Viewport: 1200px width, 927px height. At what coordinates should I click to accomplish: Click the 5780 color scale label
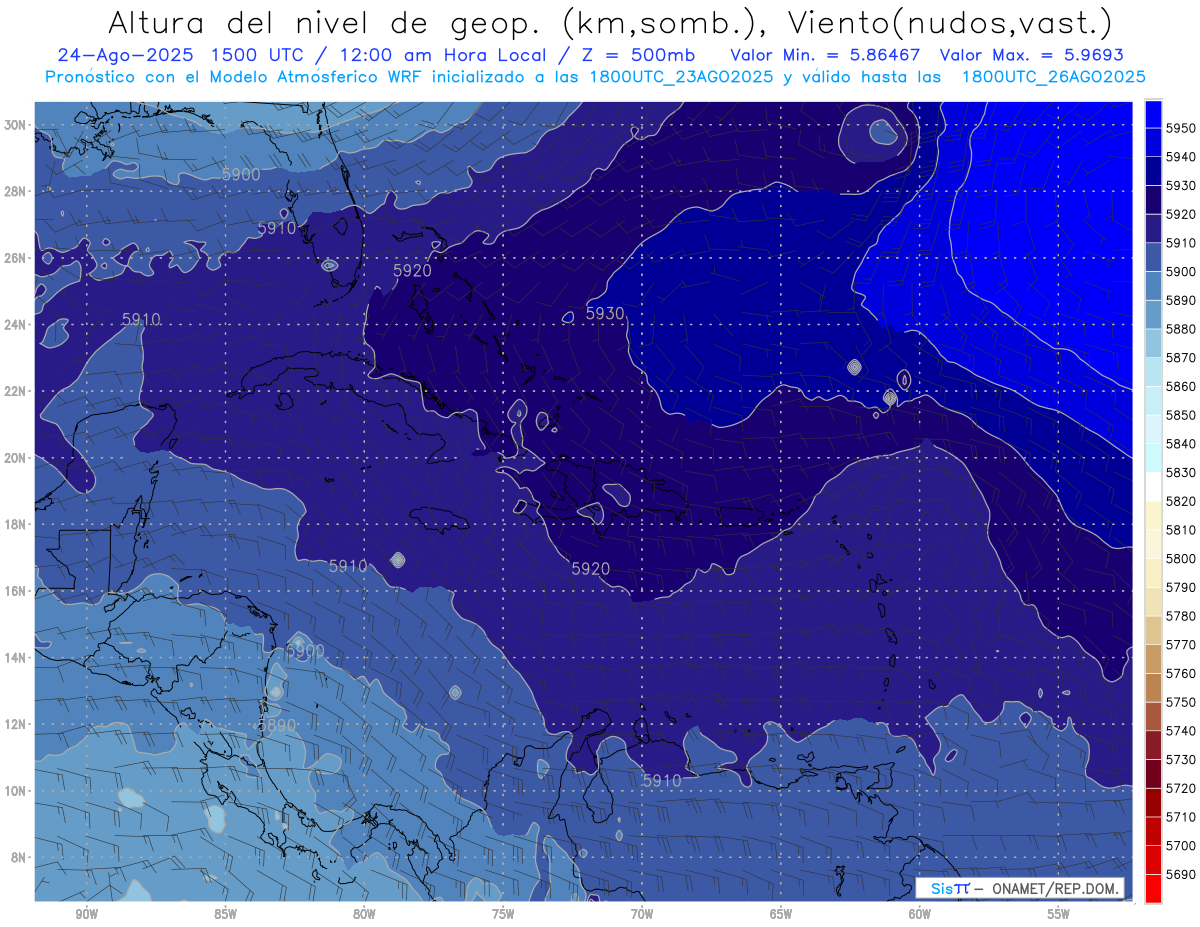[1180, 615]
